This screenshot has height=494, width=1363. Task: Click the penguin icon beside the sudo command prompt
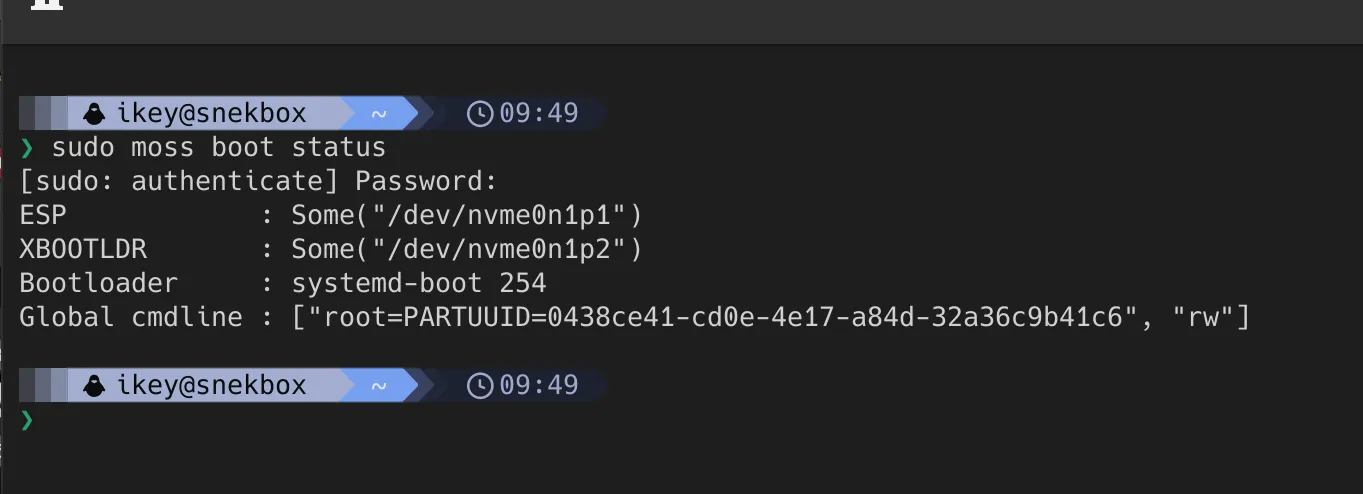click(x=94, y=113)
